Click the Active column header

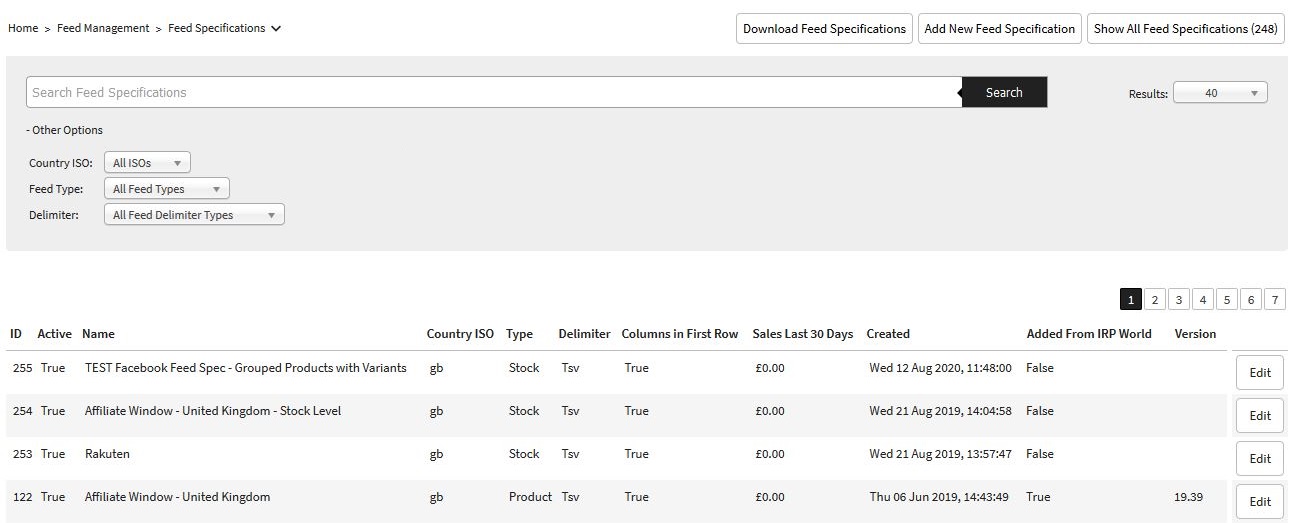coord(55,334)
